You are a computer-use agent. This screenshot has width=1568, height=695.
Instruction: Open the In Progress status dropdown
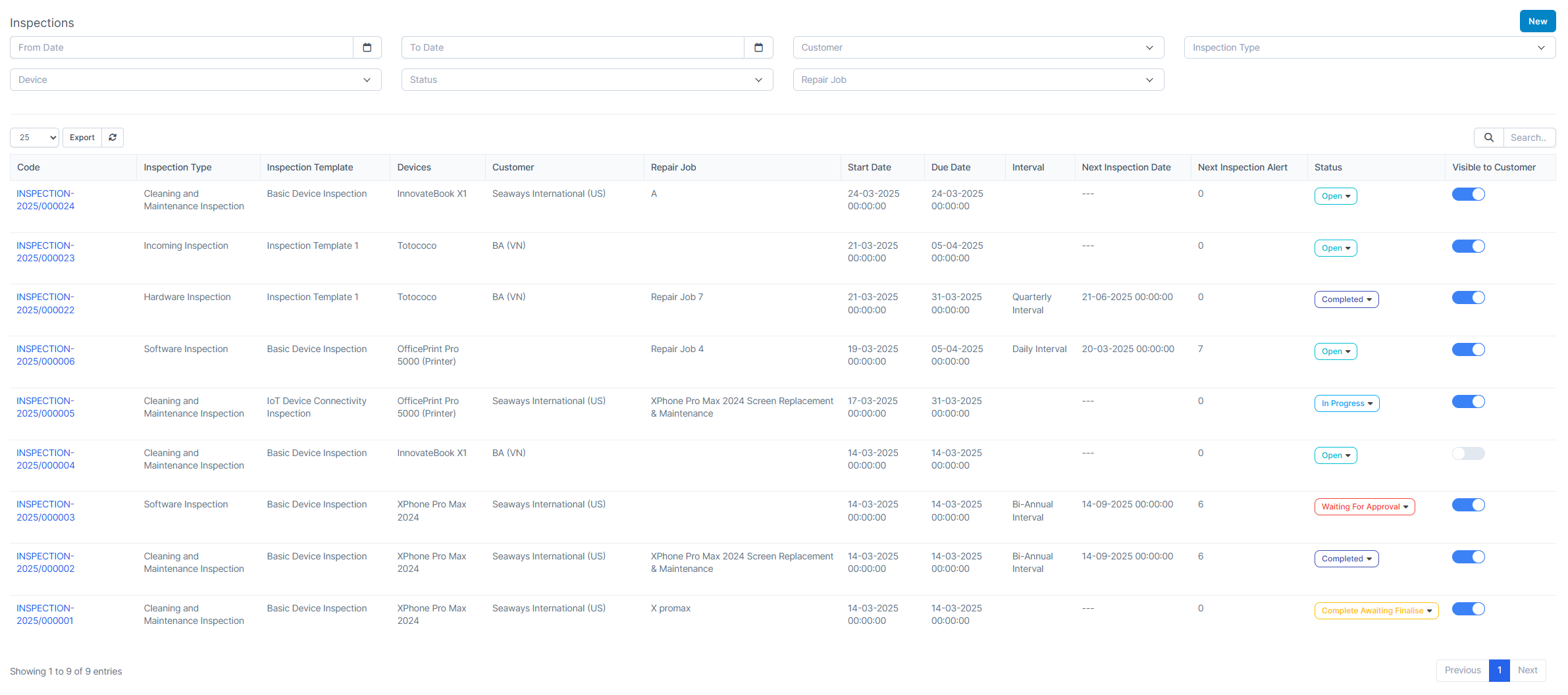click(x=1346, y=403)
